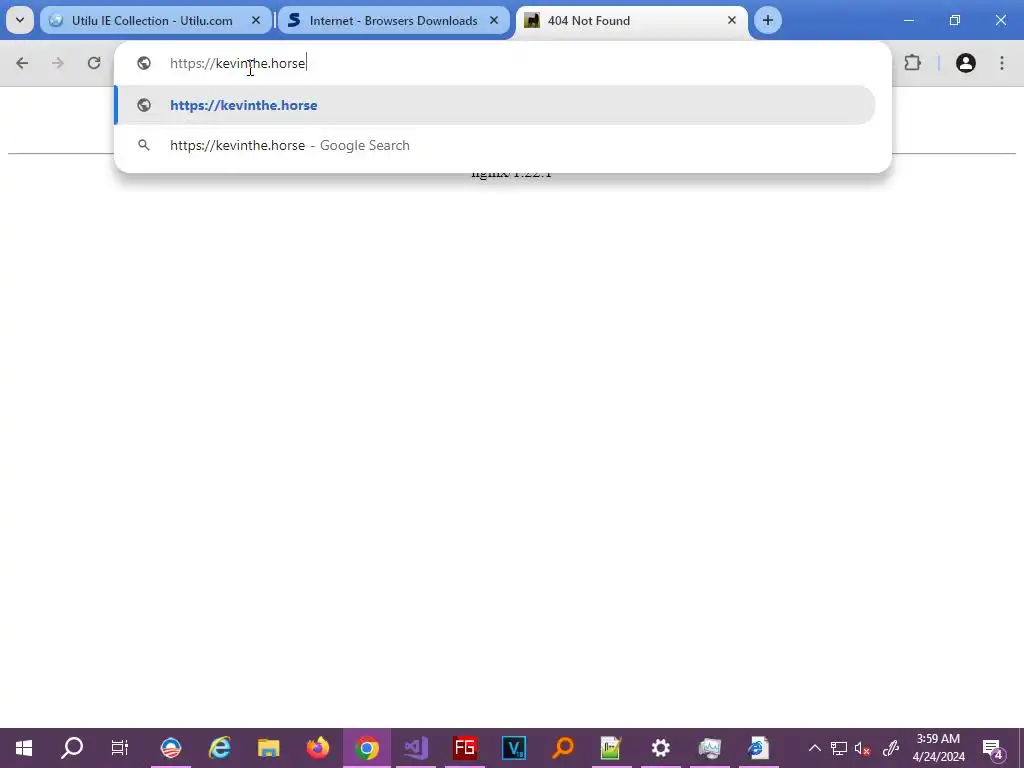Open the monitor utility app on taskbar
The image size is (1024, 768).
tap(710, 748)
